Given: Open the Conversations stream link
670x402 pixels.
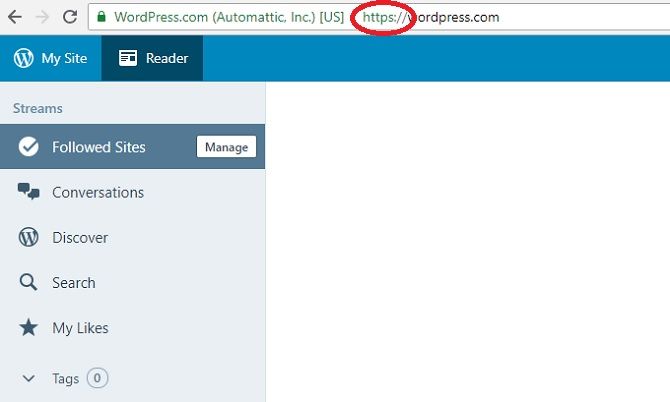Looking at the screenshot, I should [98, 193].
